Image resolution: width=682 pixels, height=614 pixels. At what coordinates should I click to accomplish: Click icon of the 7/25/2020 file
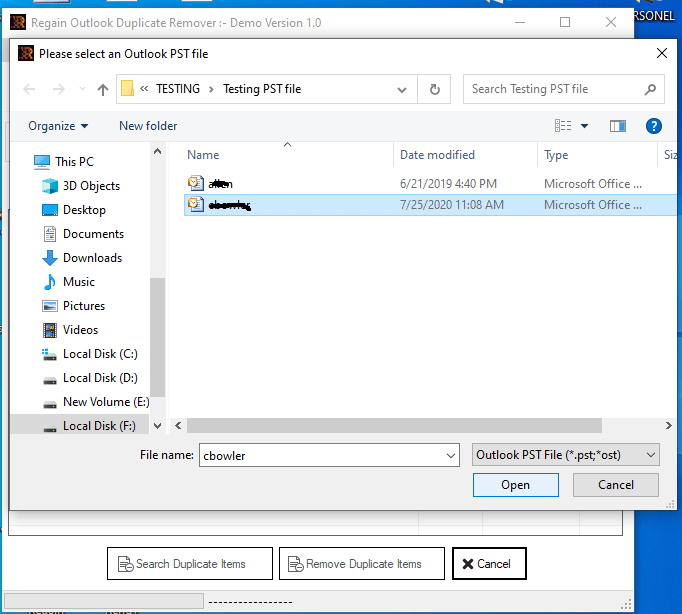[196, 204]
